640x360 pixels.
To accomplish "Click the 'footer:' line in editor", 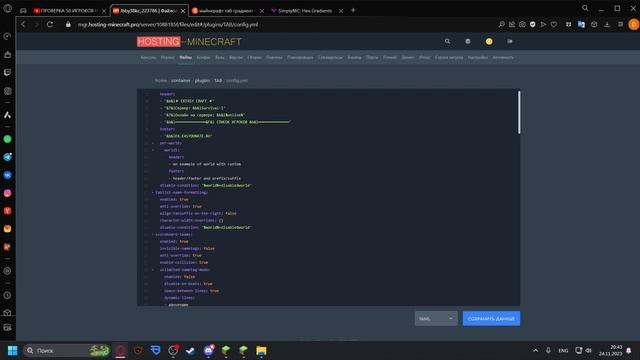I will point(167,129).
